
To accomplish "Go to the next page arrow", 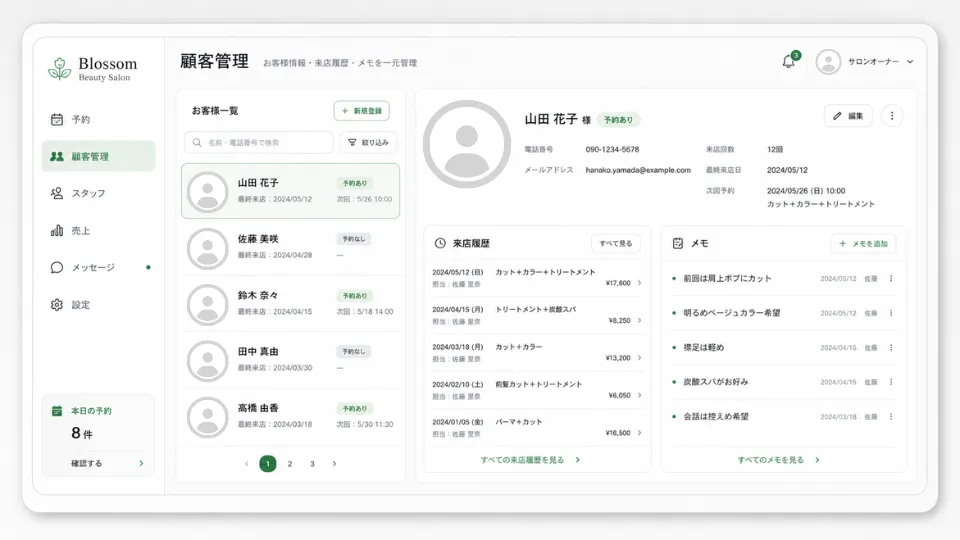I will point(334,463).
